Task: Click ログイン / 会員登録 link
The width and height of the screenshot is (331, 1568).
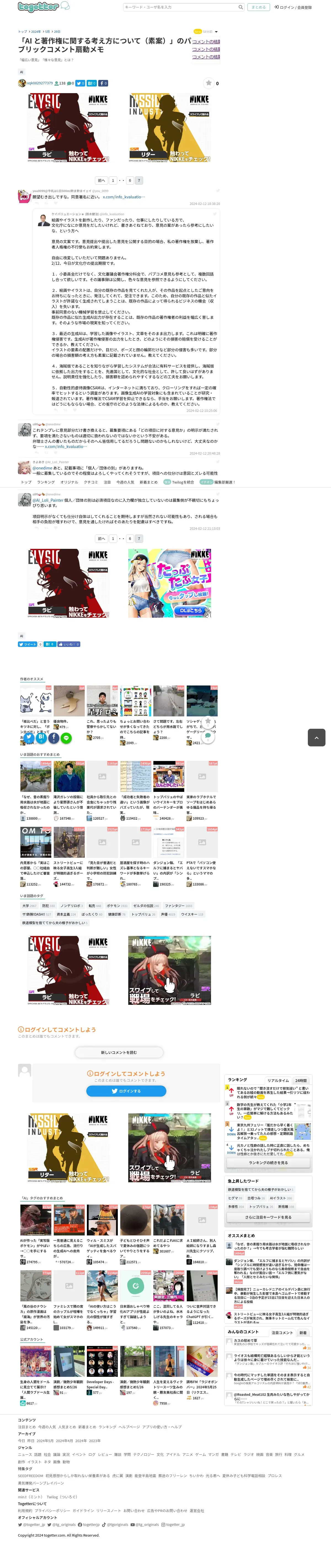Action: [x=296, y=7]
